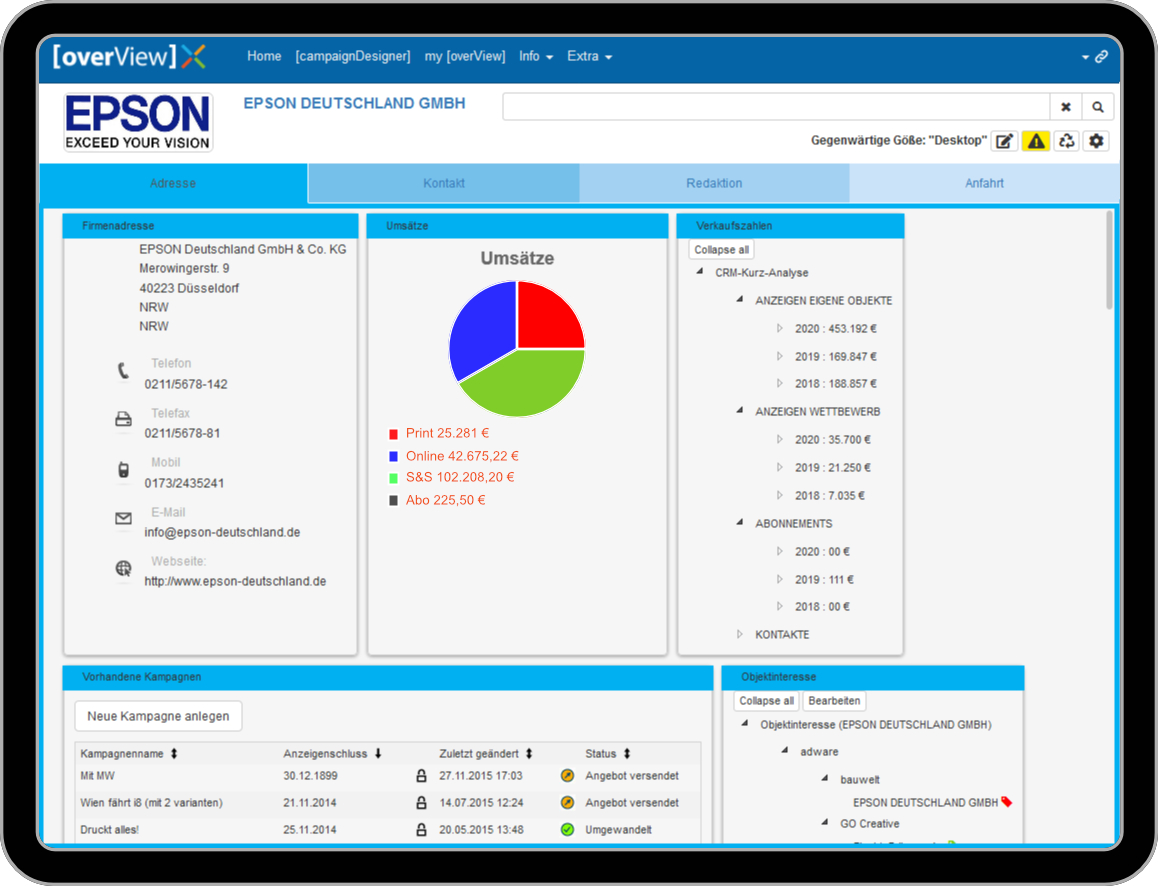Image resolution: width=1158 pixels, height=886 pixels.
Task: Collapse the bauwelt tree node
Action: [x=824, y=779]
